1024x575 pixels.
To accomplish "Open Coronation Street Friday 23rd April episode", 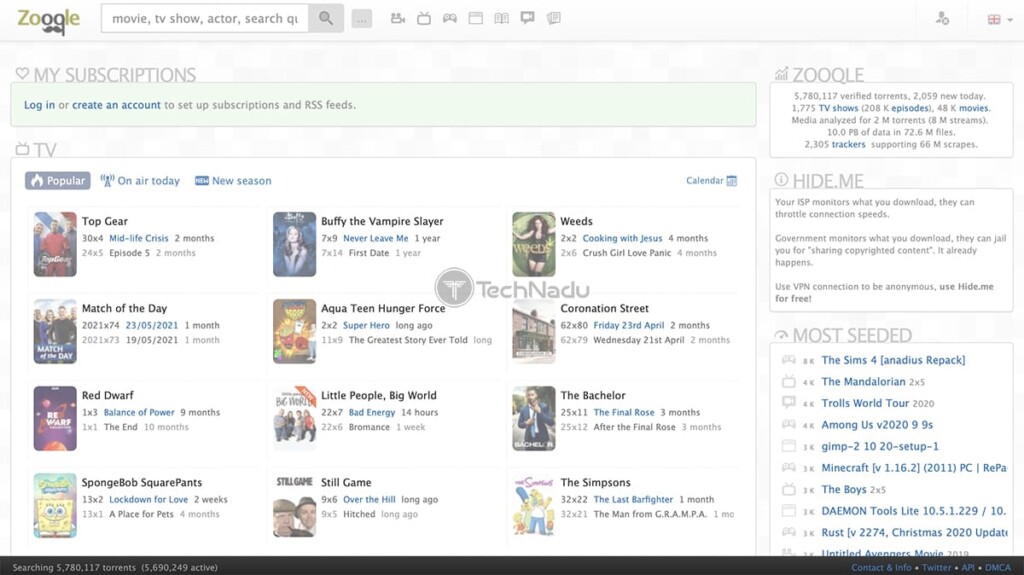I will point(629,325).
